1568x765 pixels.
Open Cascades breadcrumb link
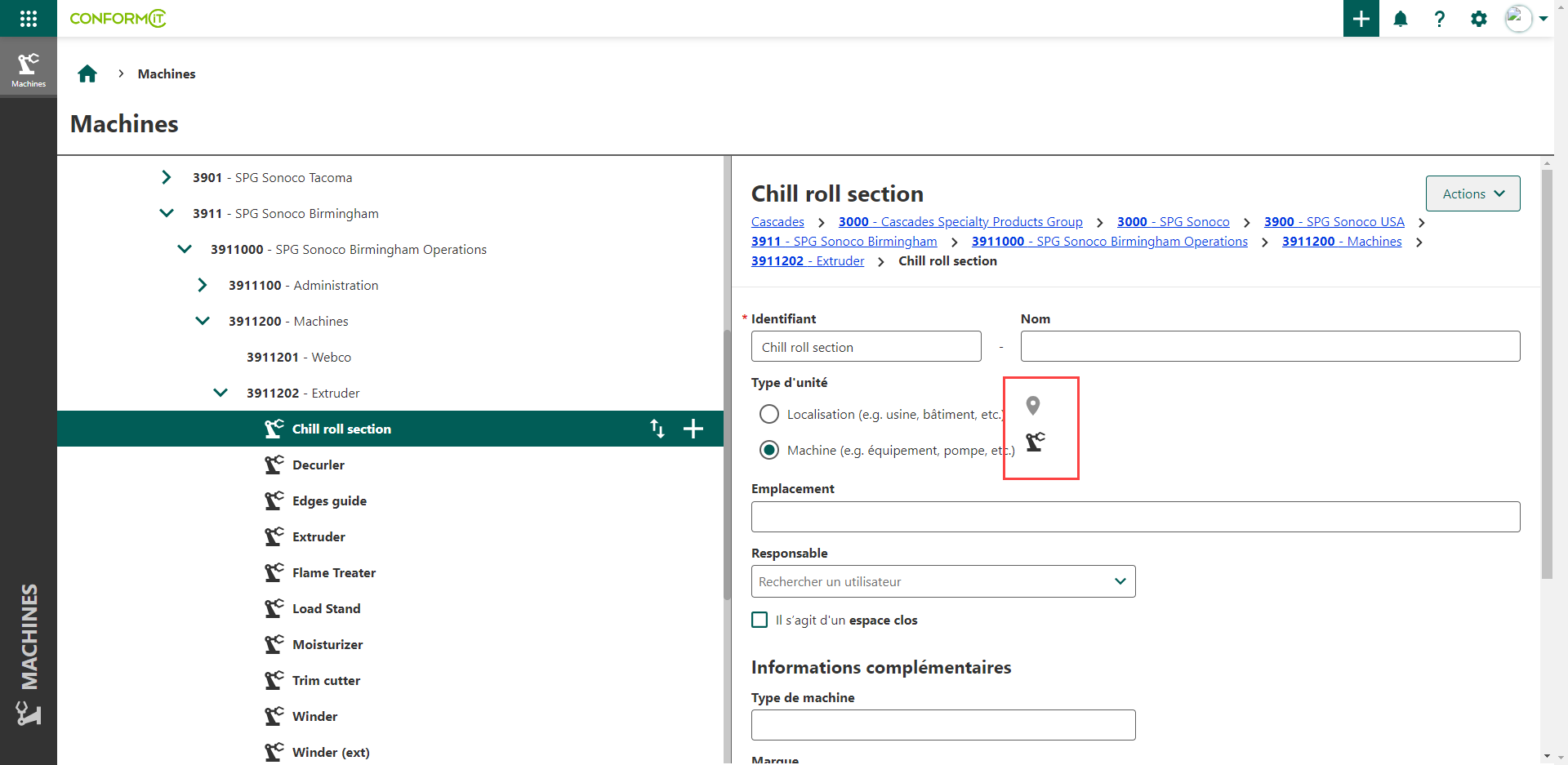777,222
